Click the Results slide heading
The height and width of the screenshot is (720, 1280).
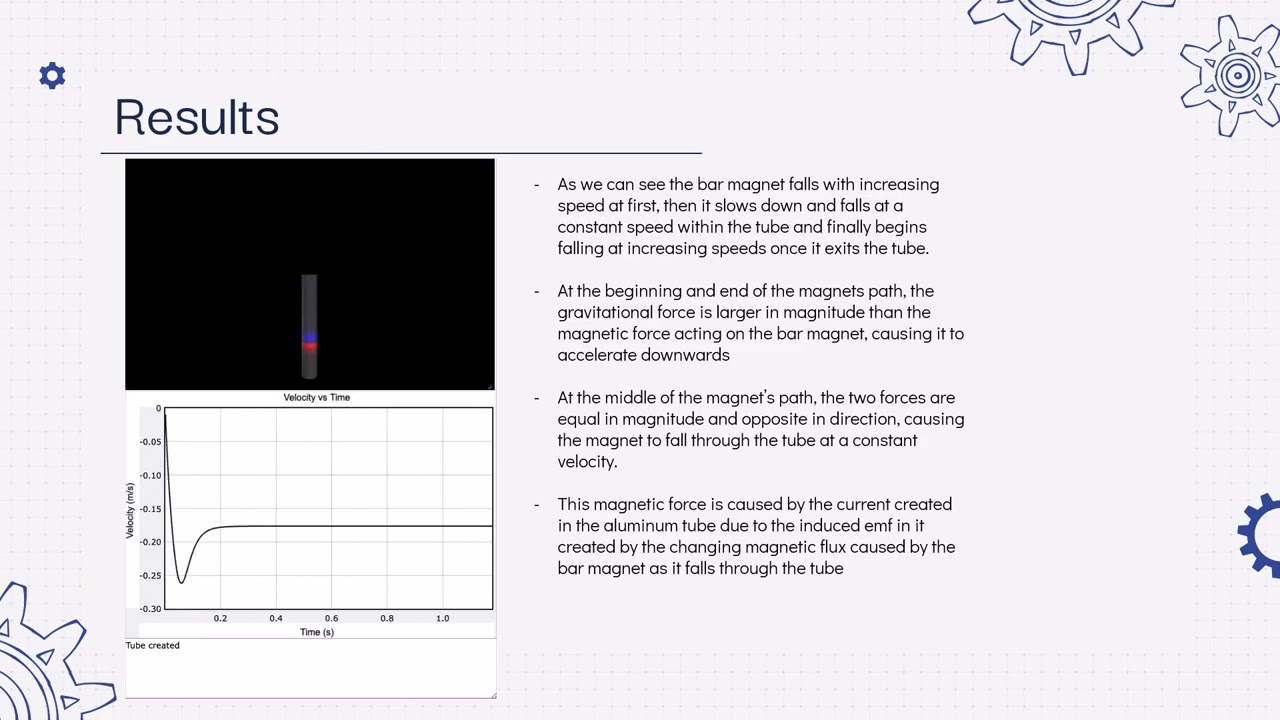point(197,117)
